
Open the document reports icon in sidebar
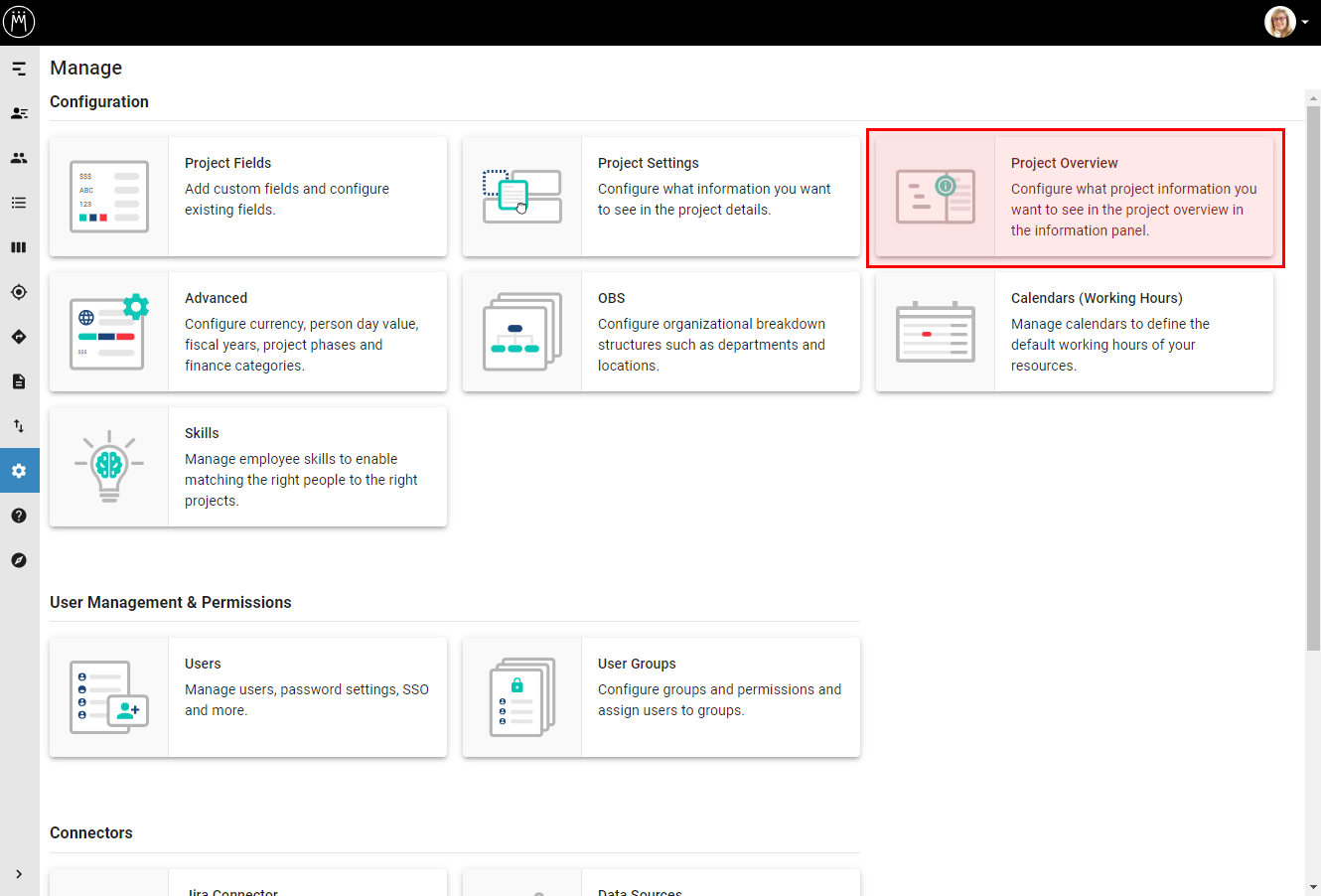tap(19, 381)
